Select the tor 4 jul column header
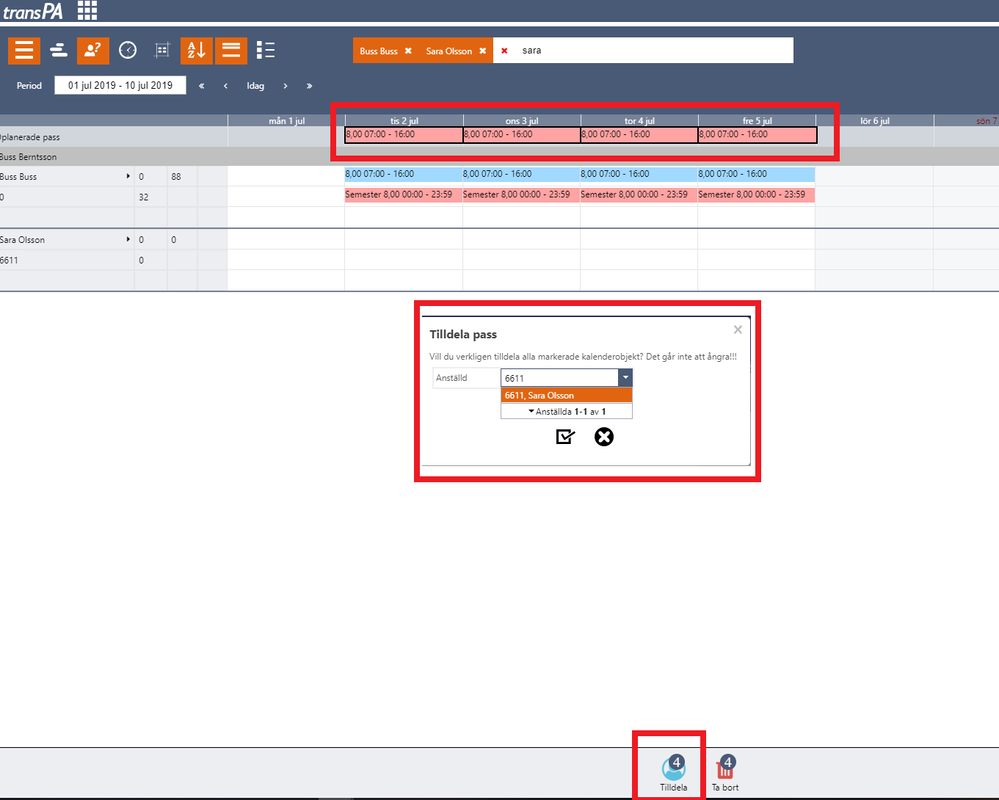 point(639,120)
